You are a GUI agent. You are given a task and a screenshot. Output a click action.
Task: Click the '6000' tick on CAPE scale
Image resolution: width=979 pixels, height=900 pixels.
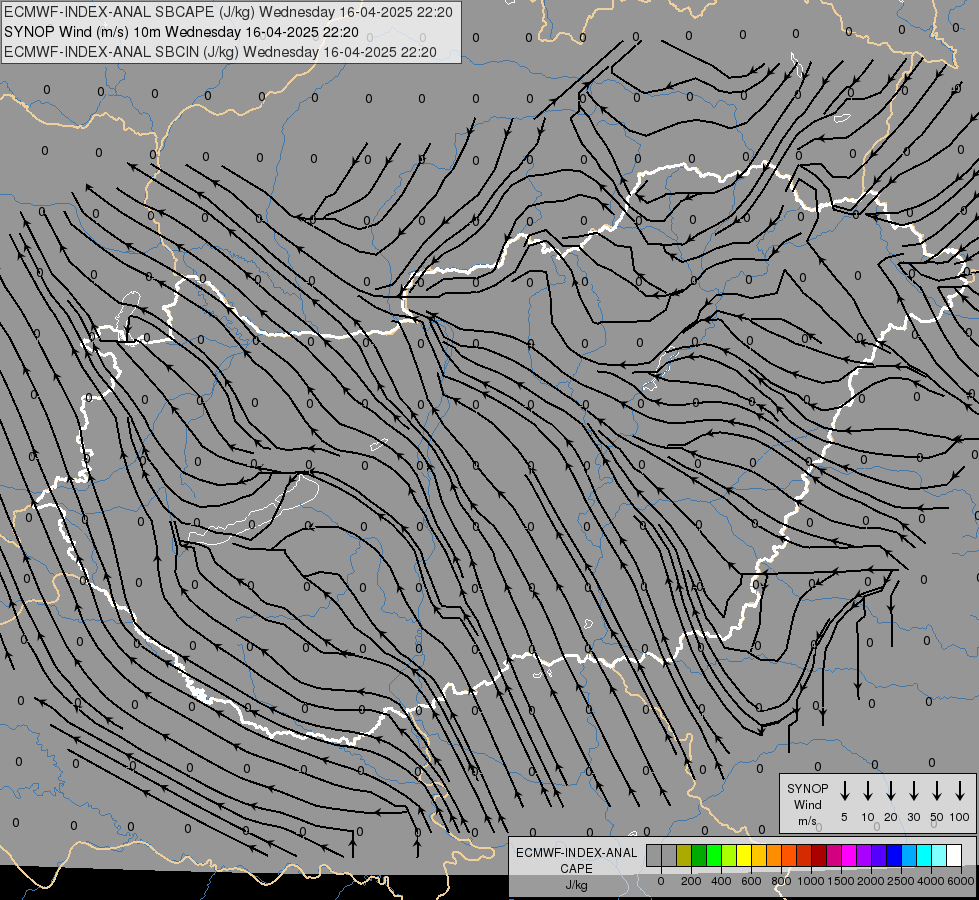[x=961, y=881]
